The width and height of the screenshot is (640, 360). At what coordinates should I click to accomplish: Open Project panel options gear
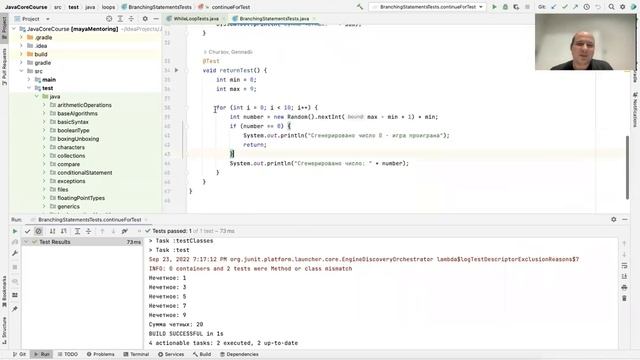tap(145, 19)
